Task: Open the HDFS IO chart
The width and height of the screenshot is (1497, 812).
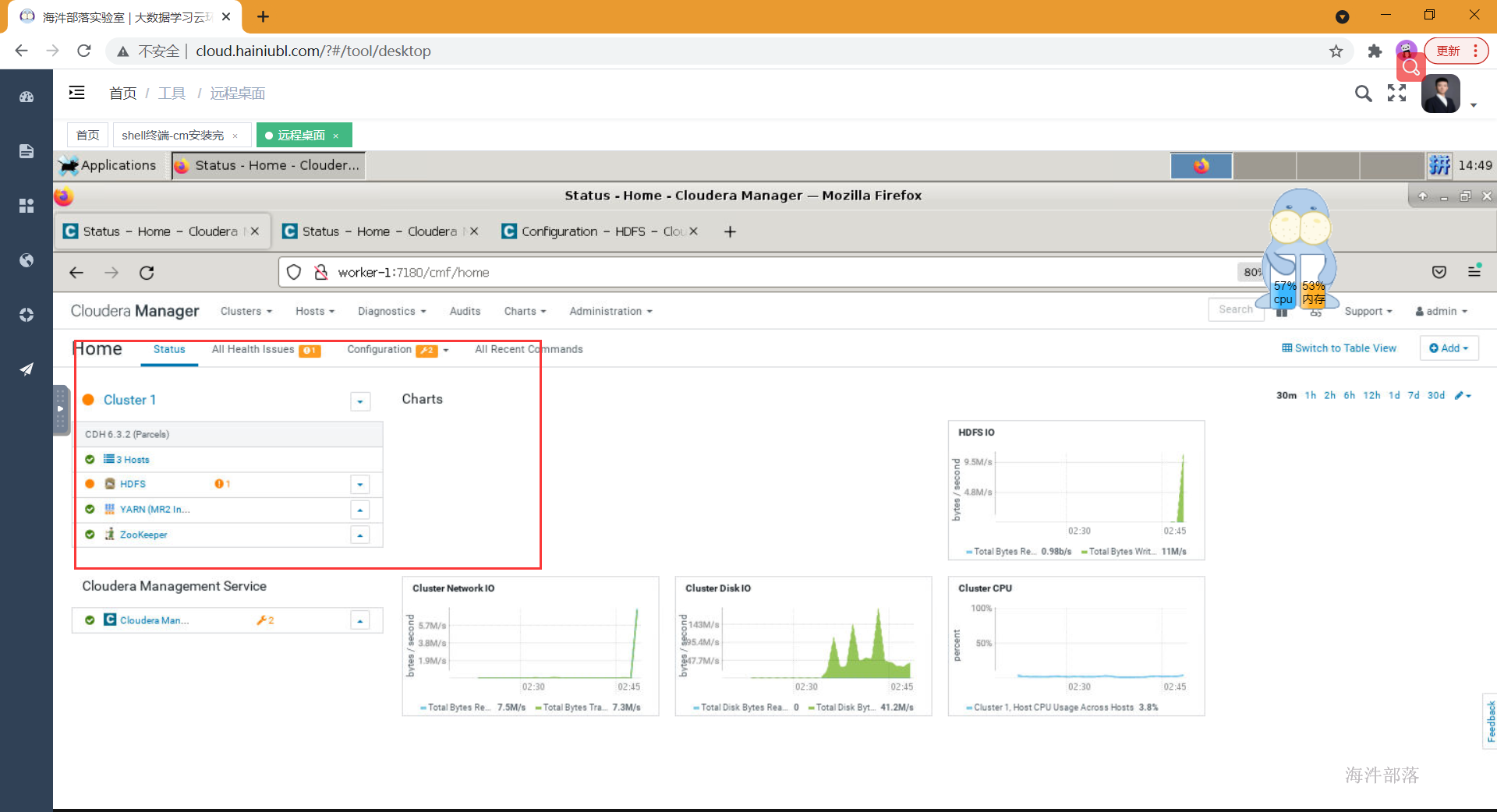Action: click(x=1076, y=490)
